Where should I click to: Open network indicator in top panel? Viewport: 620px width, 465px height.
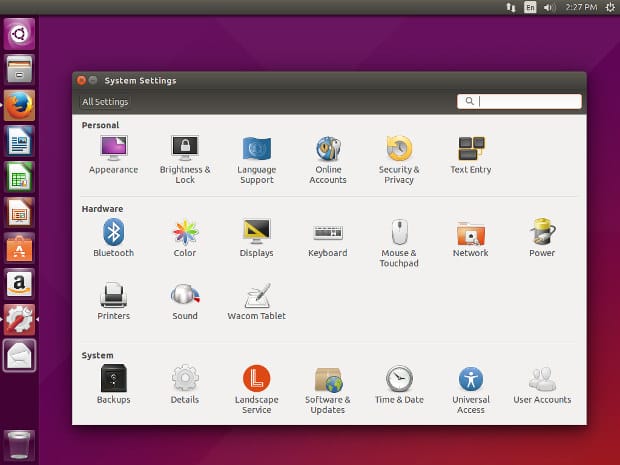[511, 7]
